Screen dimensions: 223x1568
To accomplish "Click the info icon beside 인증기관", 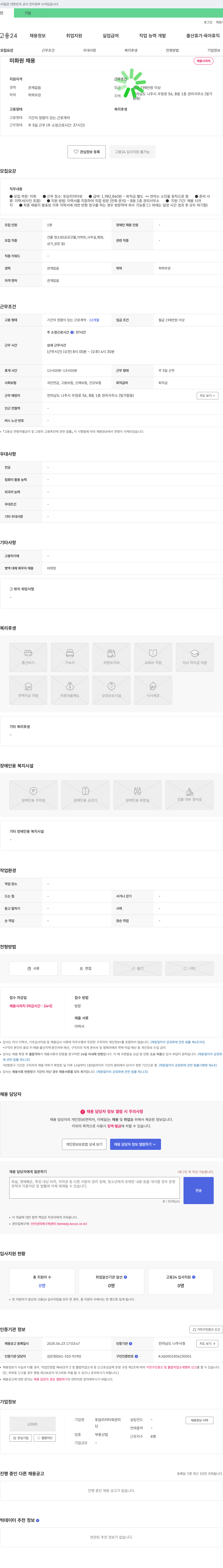I will point(130,1343).
